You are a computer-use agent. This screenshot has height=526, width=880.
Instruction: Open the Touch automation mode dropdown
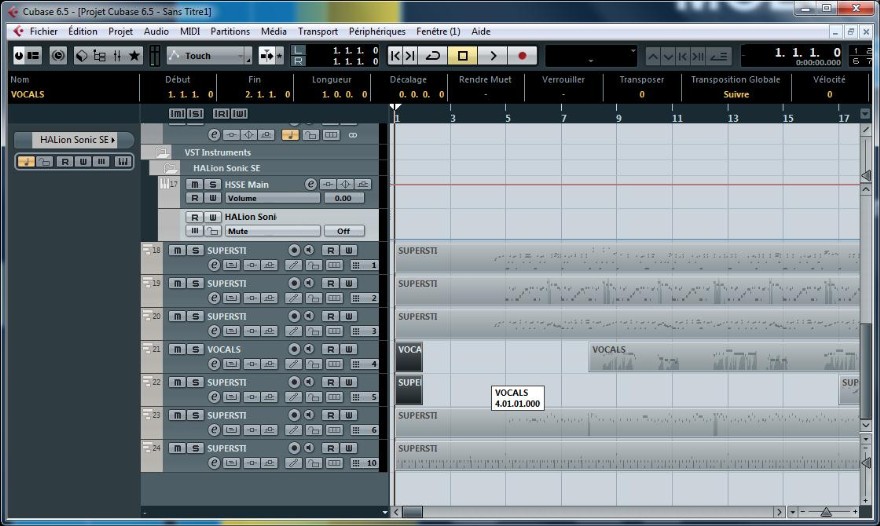click(x=209, y=56)
